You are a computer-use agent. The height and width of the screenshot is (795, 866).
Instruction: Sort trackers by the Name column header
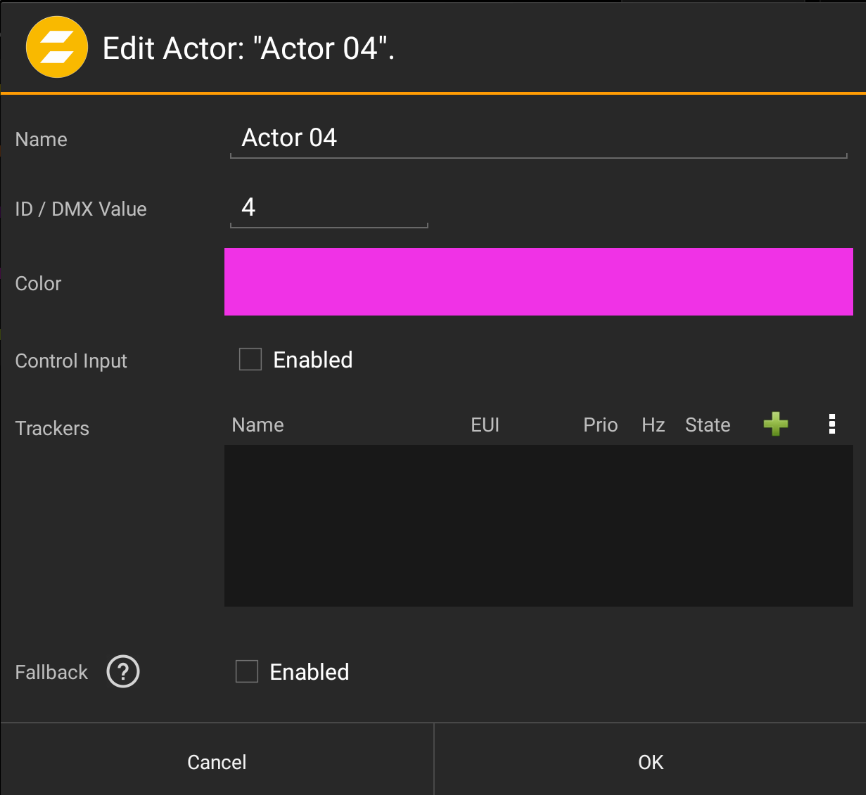pyautogui.click(x=257, y=424)
